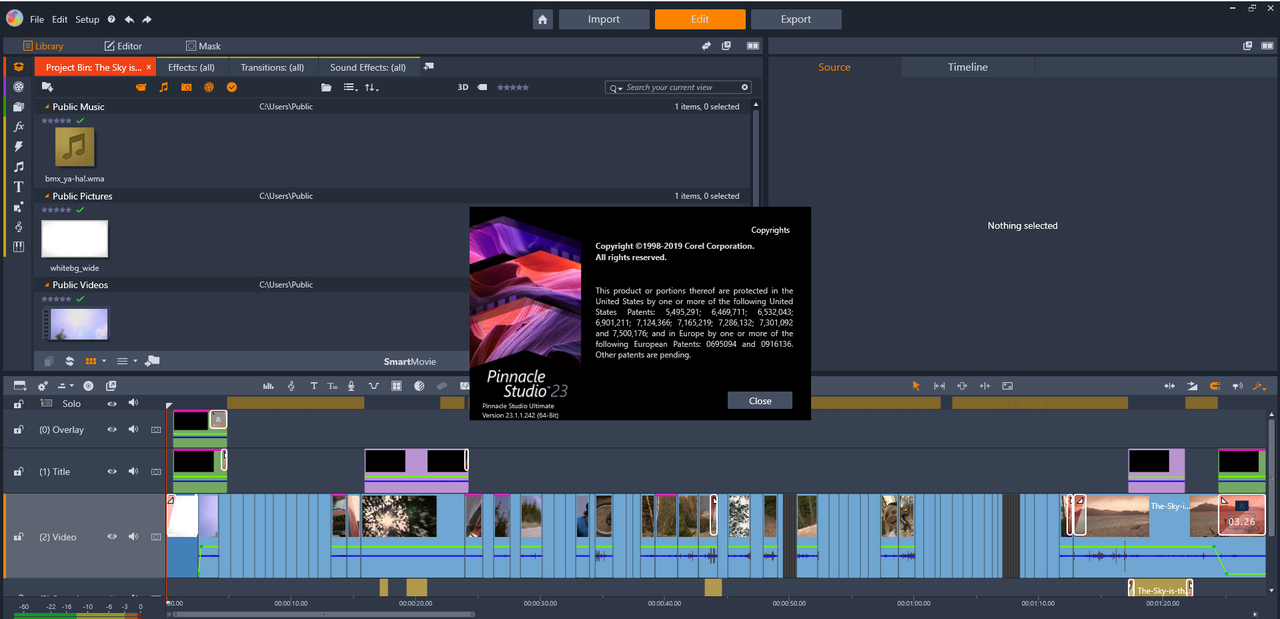This screenshot has width=1280, height=619.
Task: Filter library by audio note icon
Action: pos(164,87)
